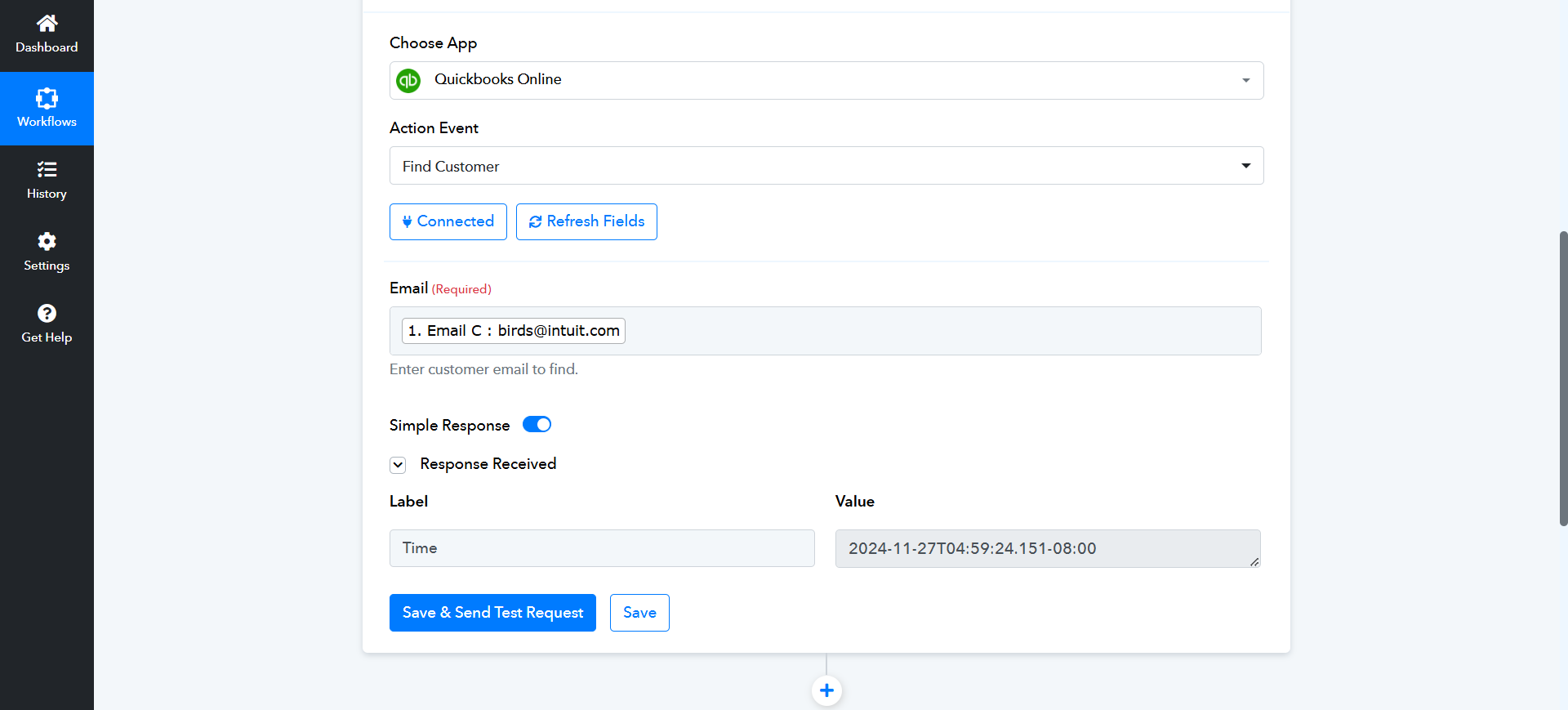Viewport: 1568px width, 710px height.
Task: Click the plug icon in the Connected button
Action: (x=407, y=221)
